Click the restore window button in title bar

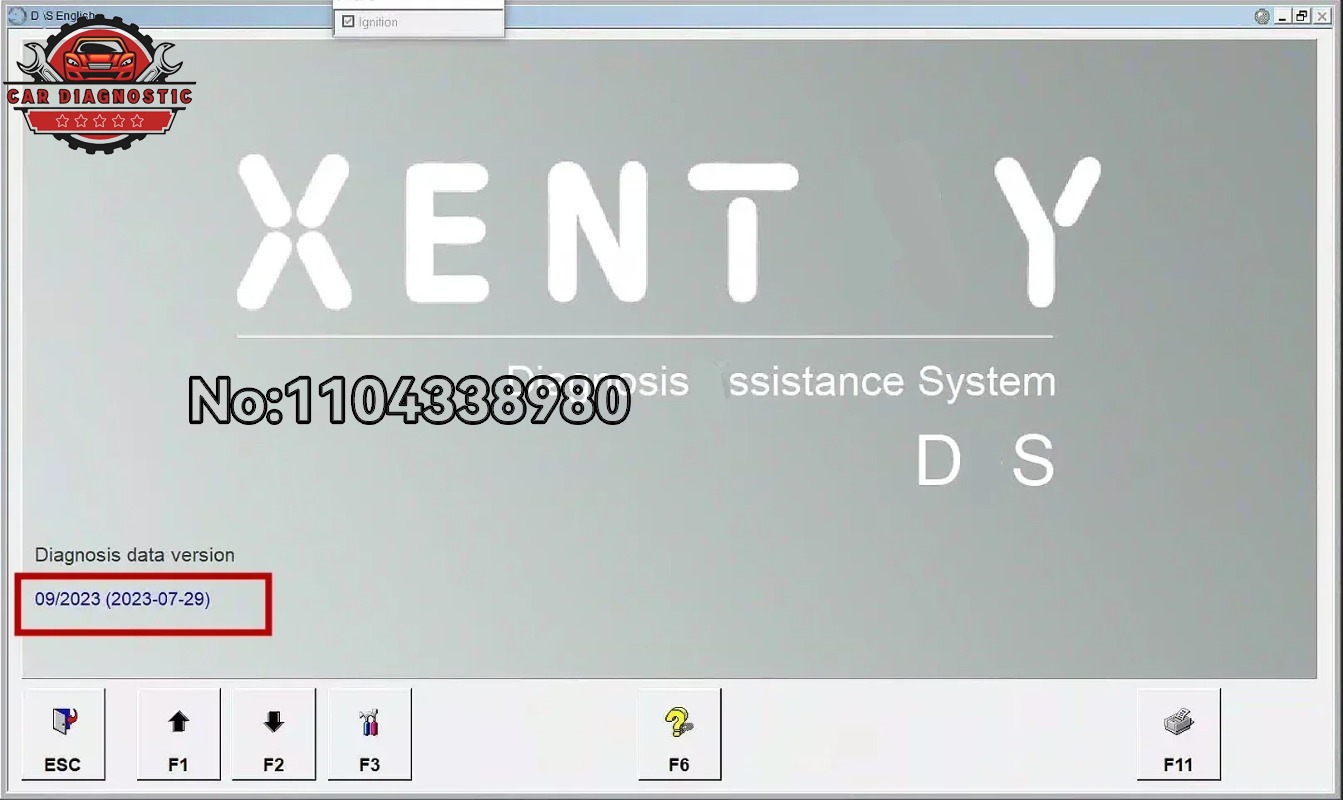click(x=1302, y=15)
